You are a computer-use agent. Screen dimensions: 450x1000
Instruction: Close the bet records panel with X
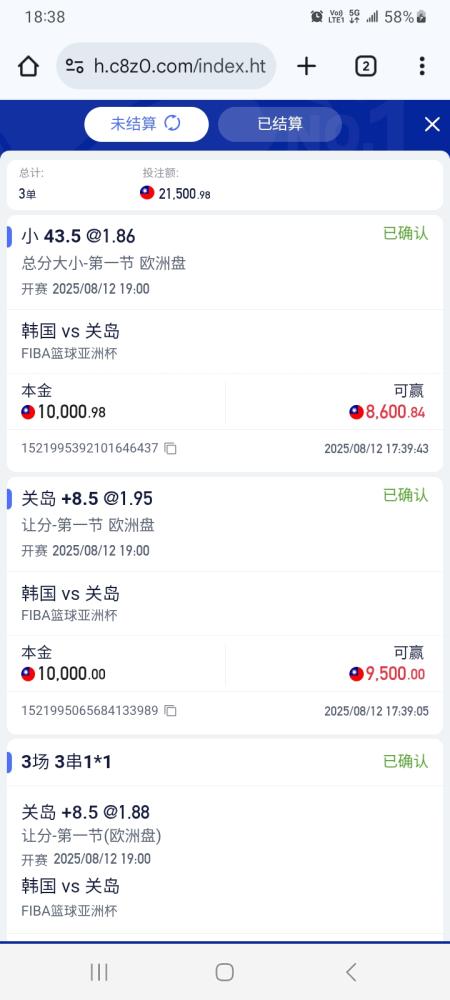click(432, 124)
